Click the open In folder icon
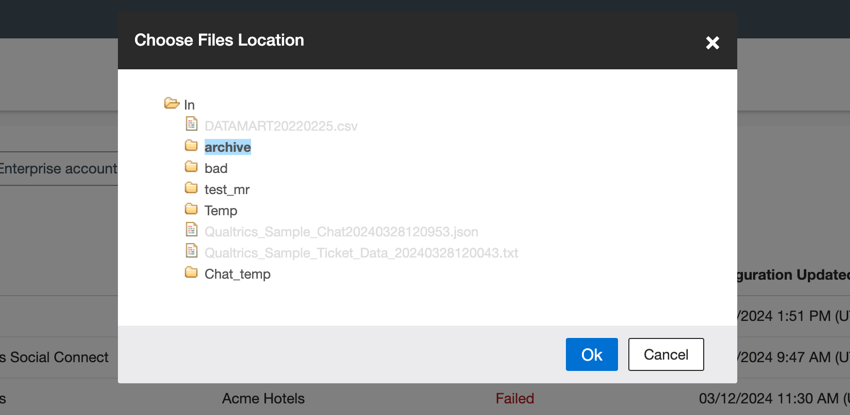Viewport: 850px width, 415px height. tap(172, 104)
